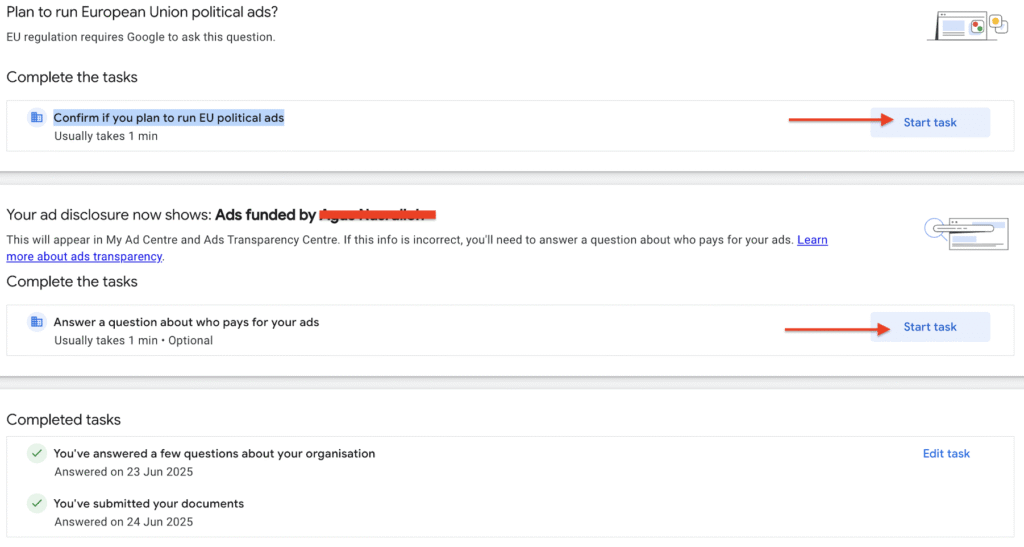Click 'You've submitted your documents' row

[x=148, y=504]
